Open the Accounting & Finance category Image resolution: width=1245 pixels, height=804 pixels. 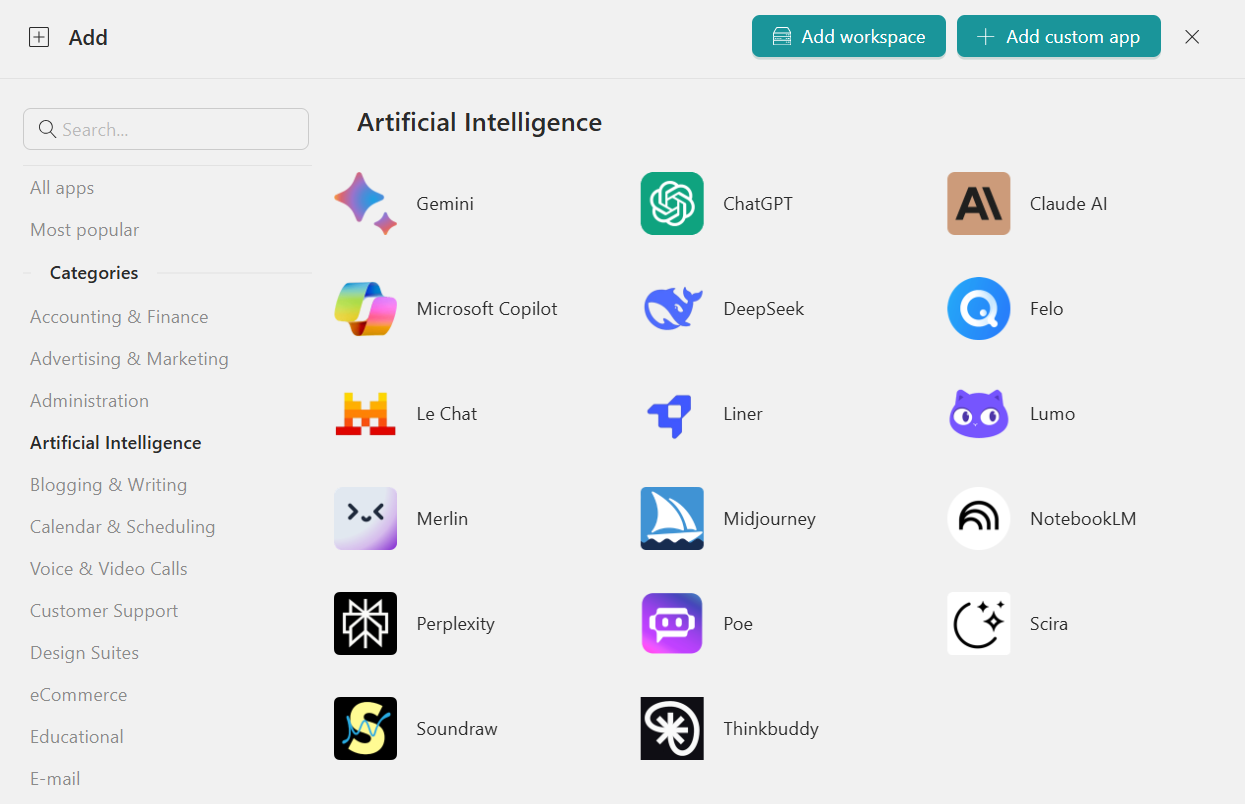tap(119, 317)
